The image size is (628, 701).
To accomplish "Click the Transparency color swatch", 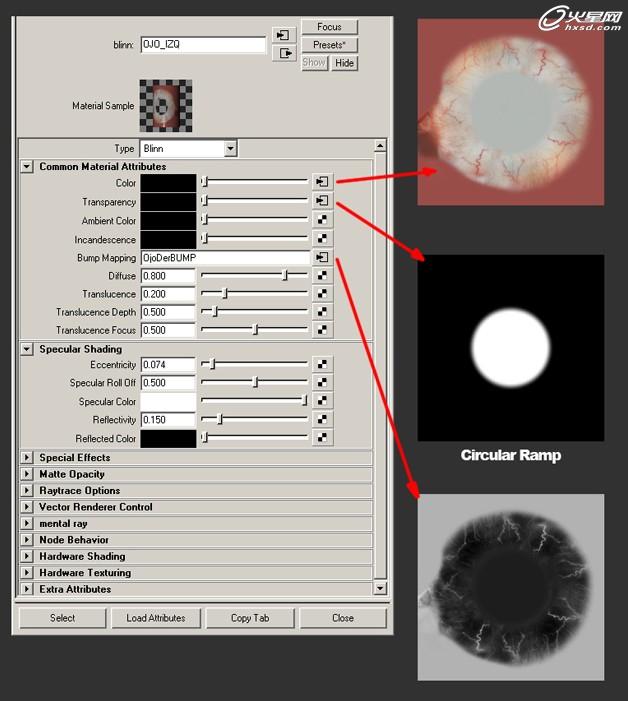I will [x=168, y=202].
